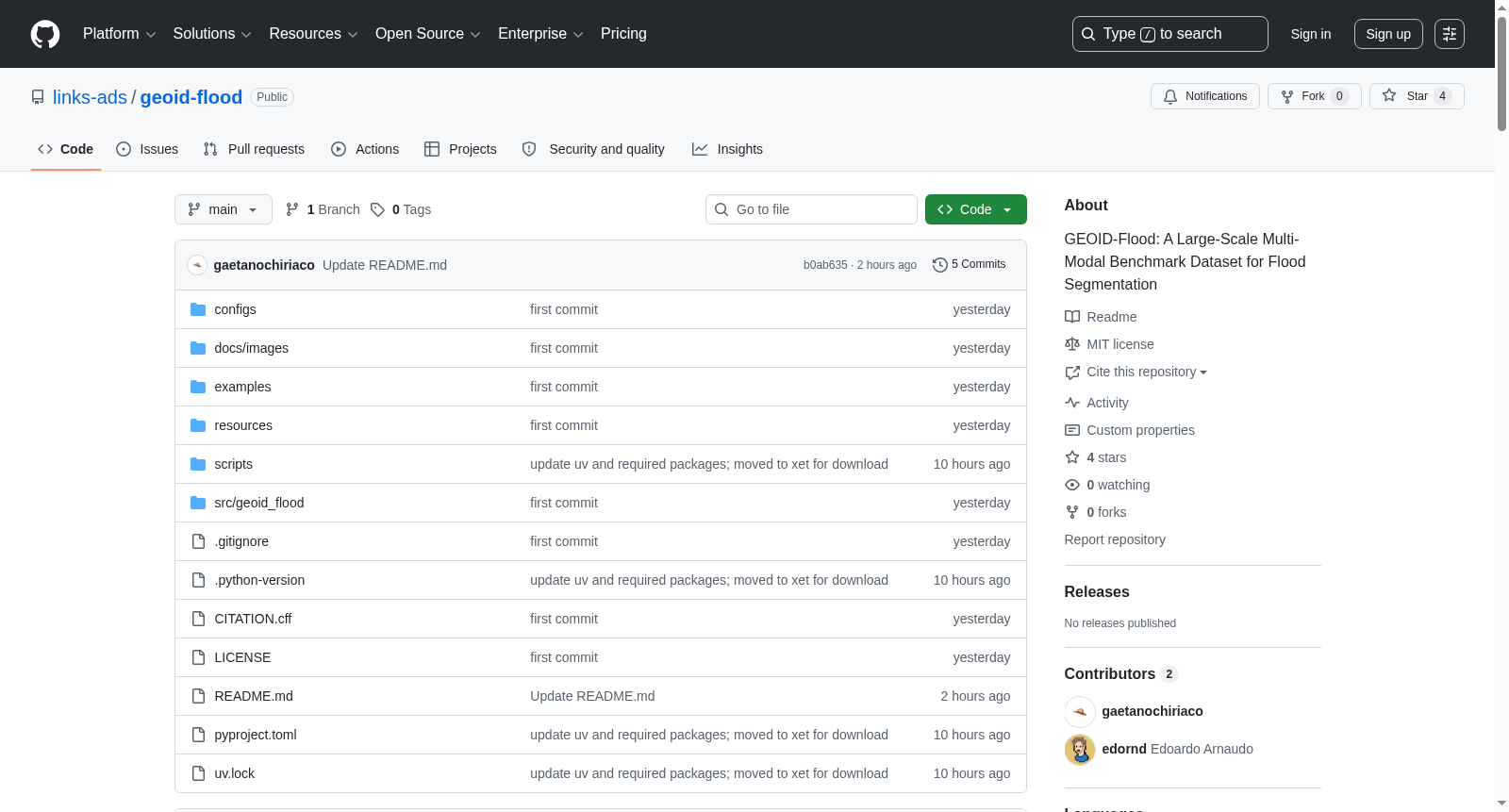The height and width of the screenshot is (812, 1509).
Task: Open commit b0ab635 hash link
Action: 825,265
